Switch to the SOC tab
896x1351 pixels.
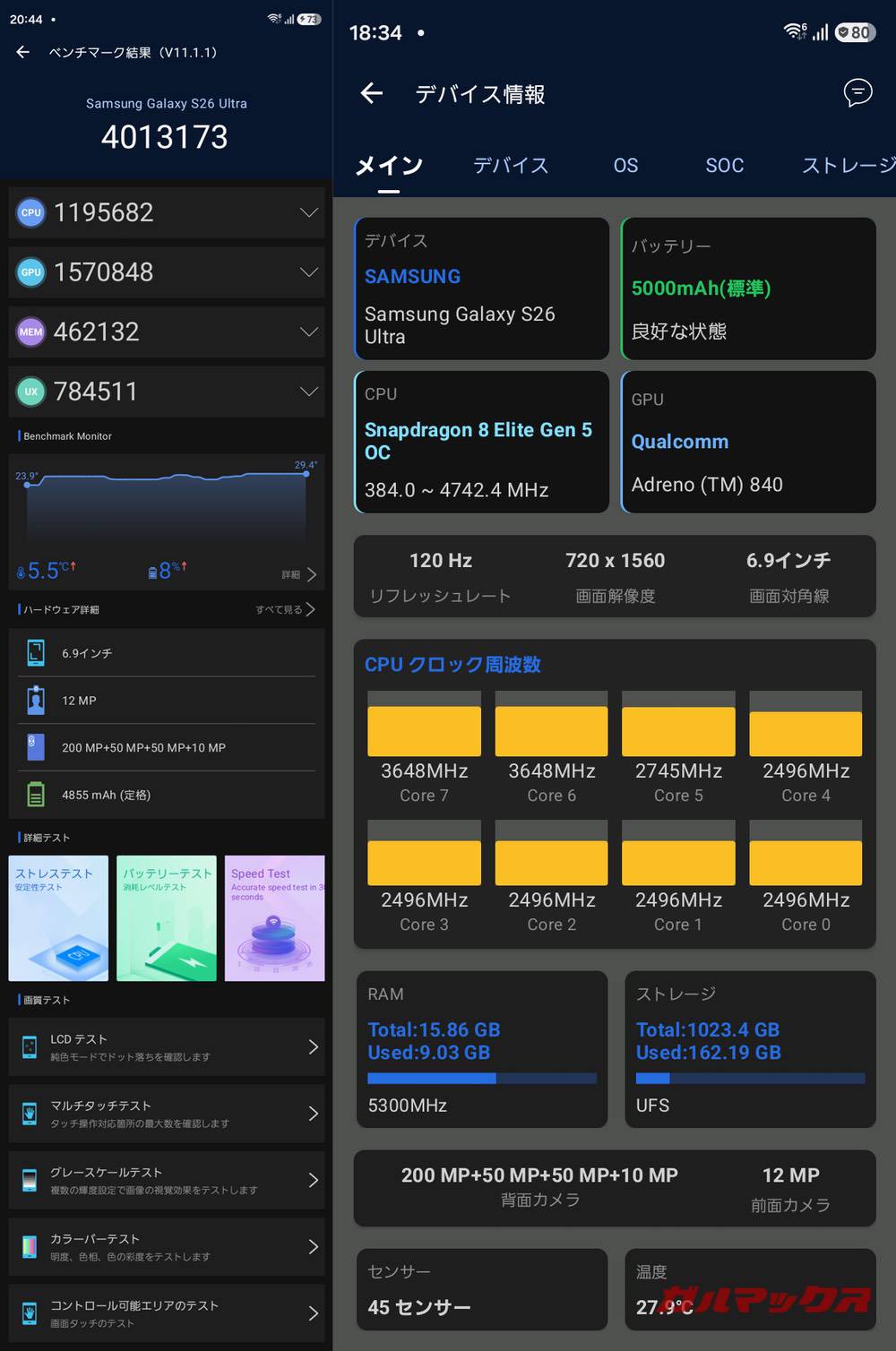[724, 166]
